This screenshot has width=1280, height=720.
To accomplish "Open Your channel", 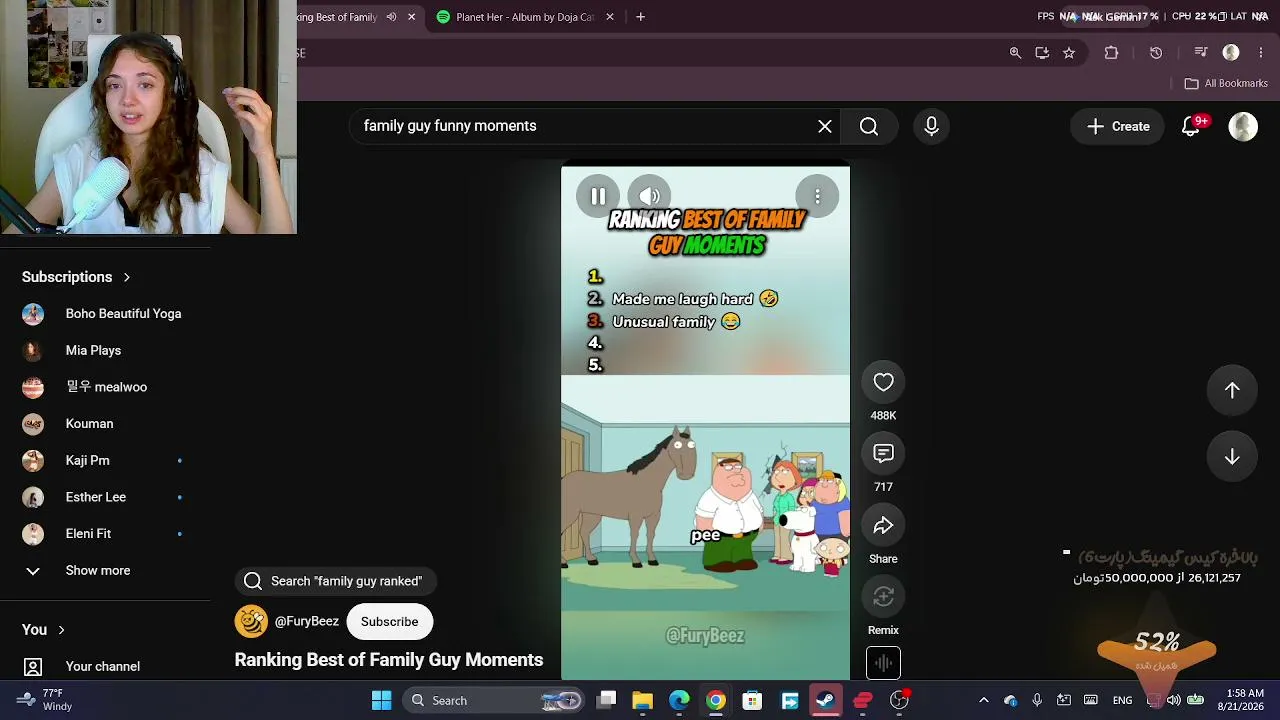I will tap(105, 667).
